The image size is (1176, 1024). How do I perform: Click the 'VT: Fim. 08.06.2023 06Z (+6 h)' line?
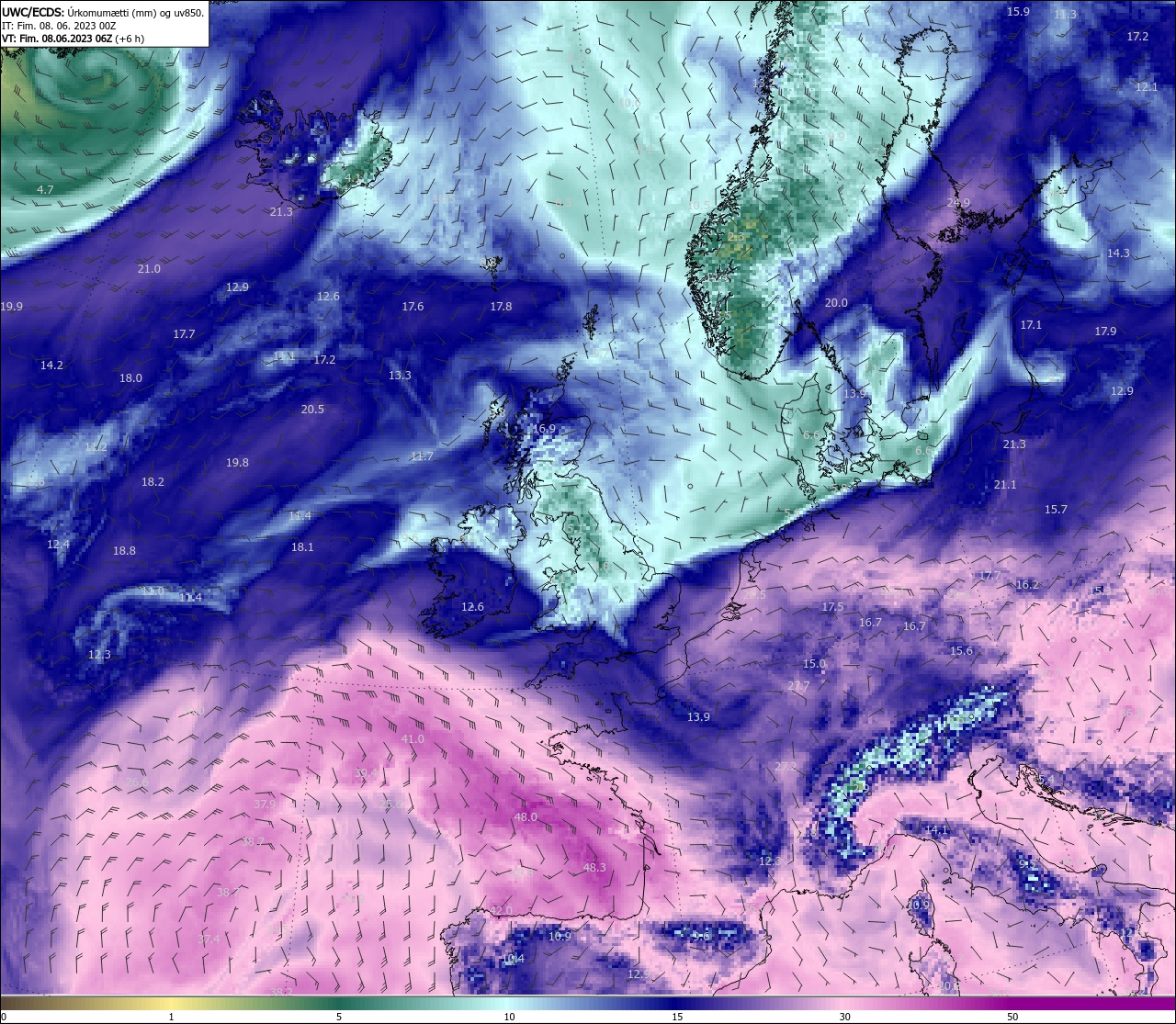pyautogui.click(x=73, y=39)
